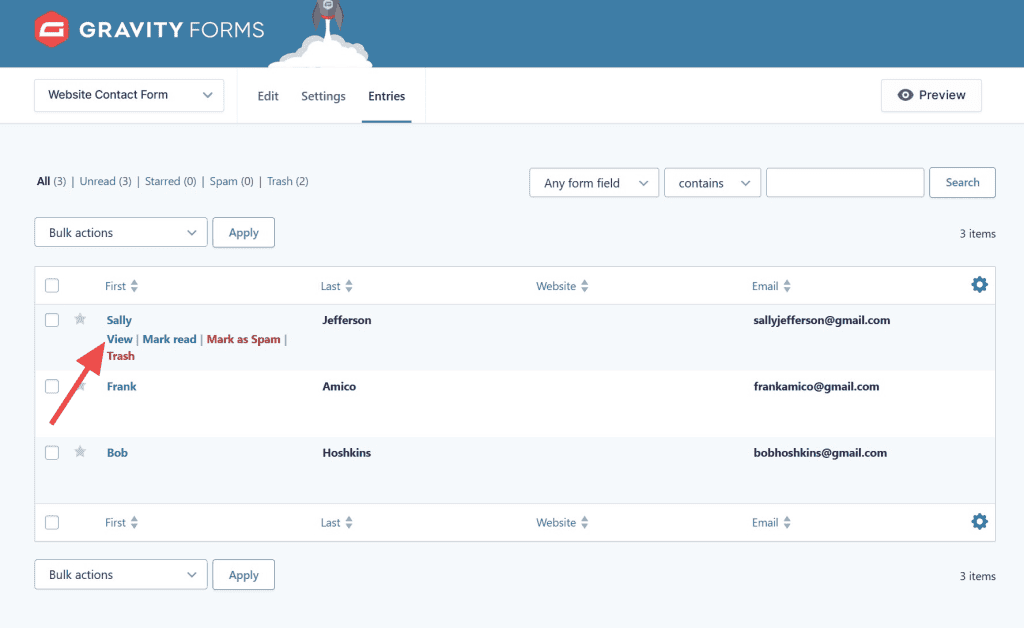This screenshot has height=628, width=1024.
Task: Sort by Website in table footer
Action: [x=562, y=522]
